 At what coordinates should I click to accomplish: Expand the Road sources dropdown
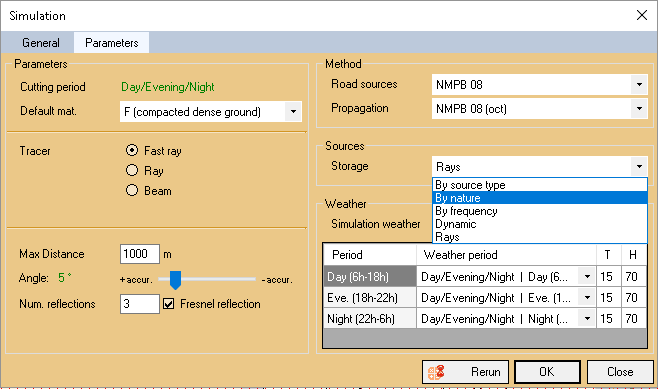click(x=639, y=84)
